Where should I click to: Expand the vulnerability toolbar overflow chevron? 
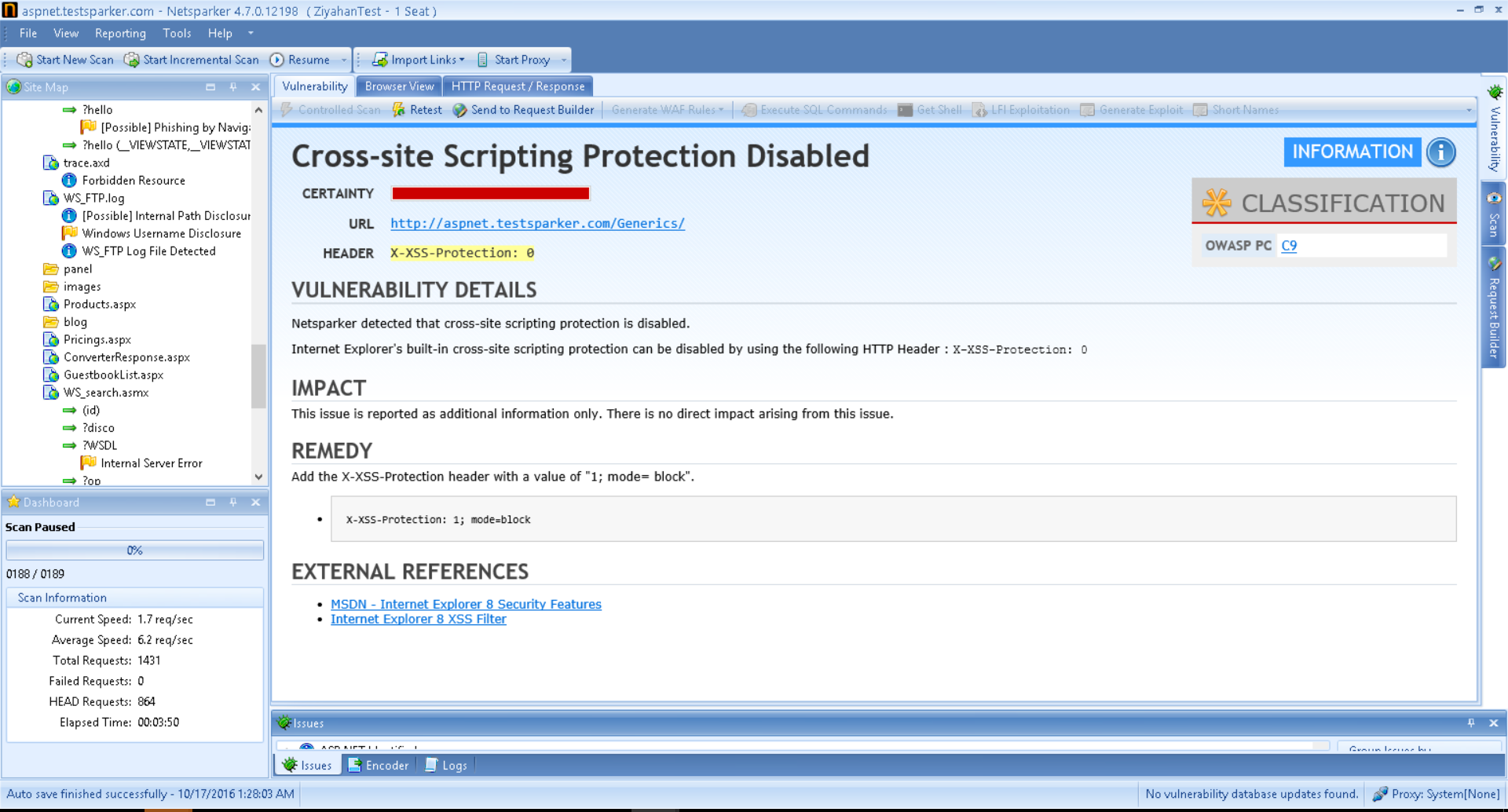click(x=1470, y=110)
